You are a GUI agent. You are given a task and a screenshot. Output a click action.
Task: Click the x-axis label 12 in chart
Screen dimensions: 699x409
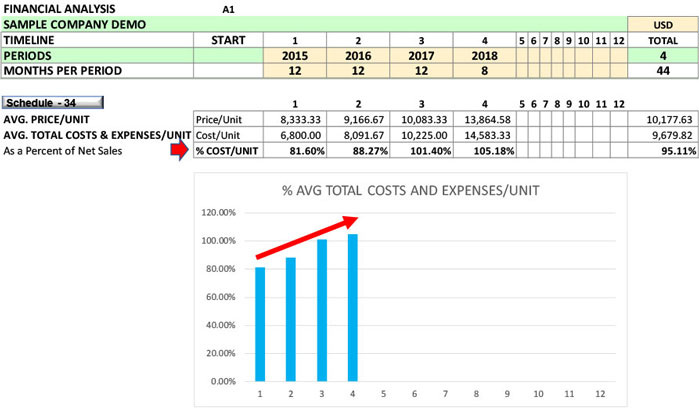point(600,394)
